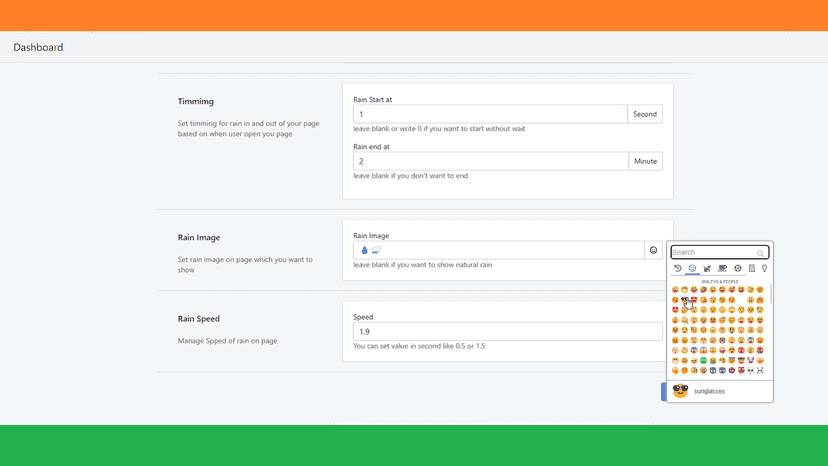Click the emoji picker scrollbar
The width and height of the screenshot is (828, 466).
point(771,294)
